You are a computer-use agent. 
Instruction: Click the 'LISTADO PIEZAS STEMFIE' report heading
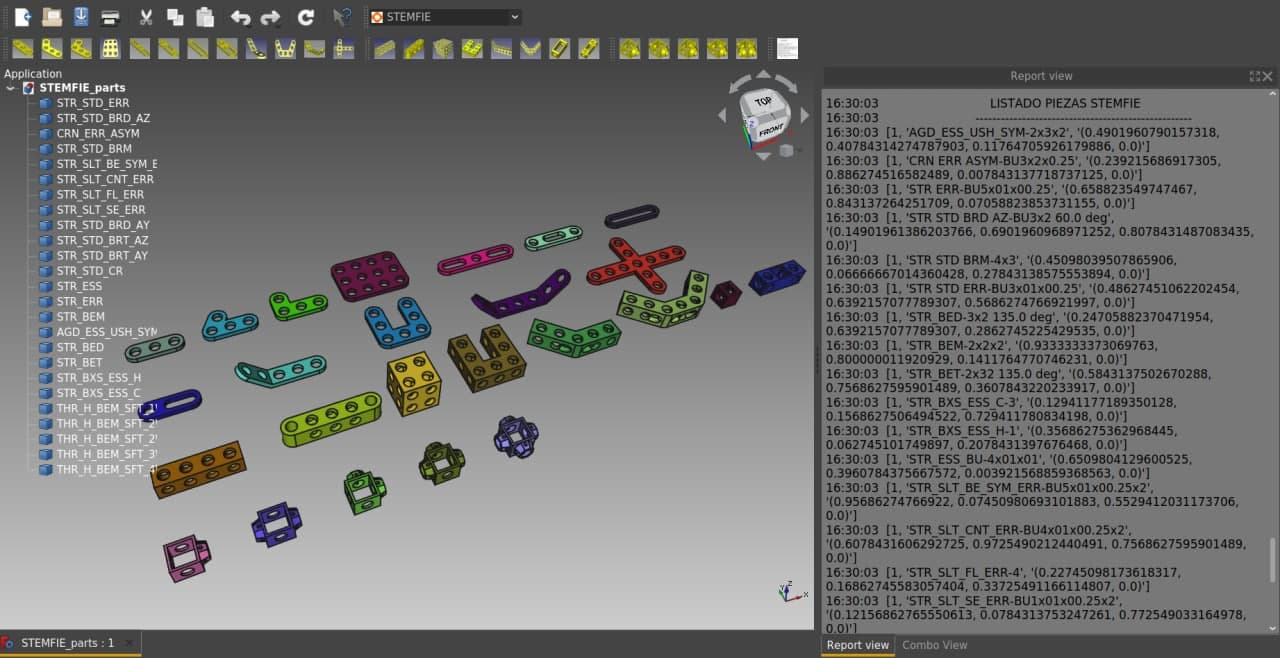pos(1064,103)
